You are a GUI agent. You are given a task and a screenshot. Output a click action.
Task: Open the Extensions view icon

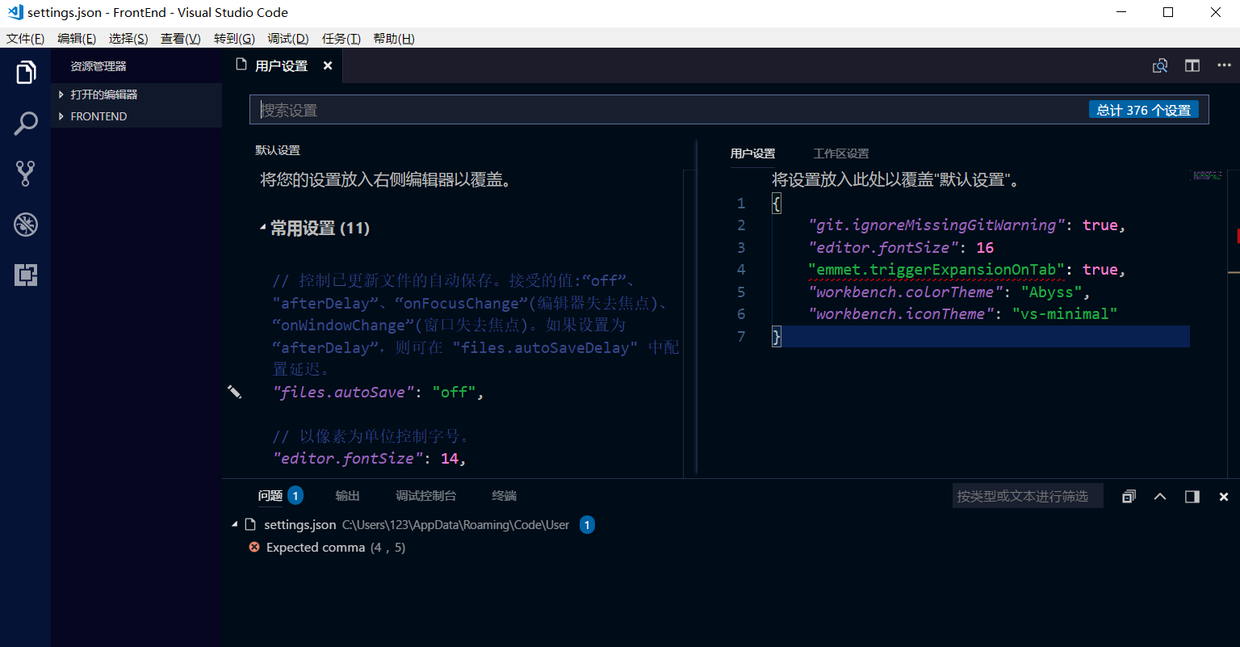[25, 275]
